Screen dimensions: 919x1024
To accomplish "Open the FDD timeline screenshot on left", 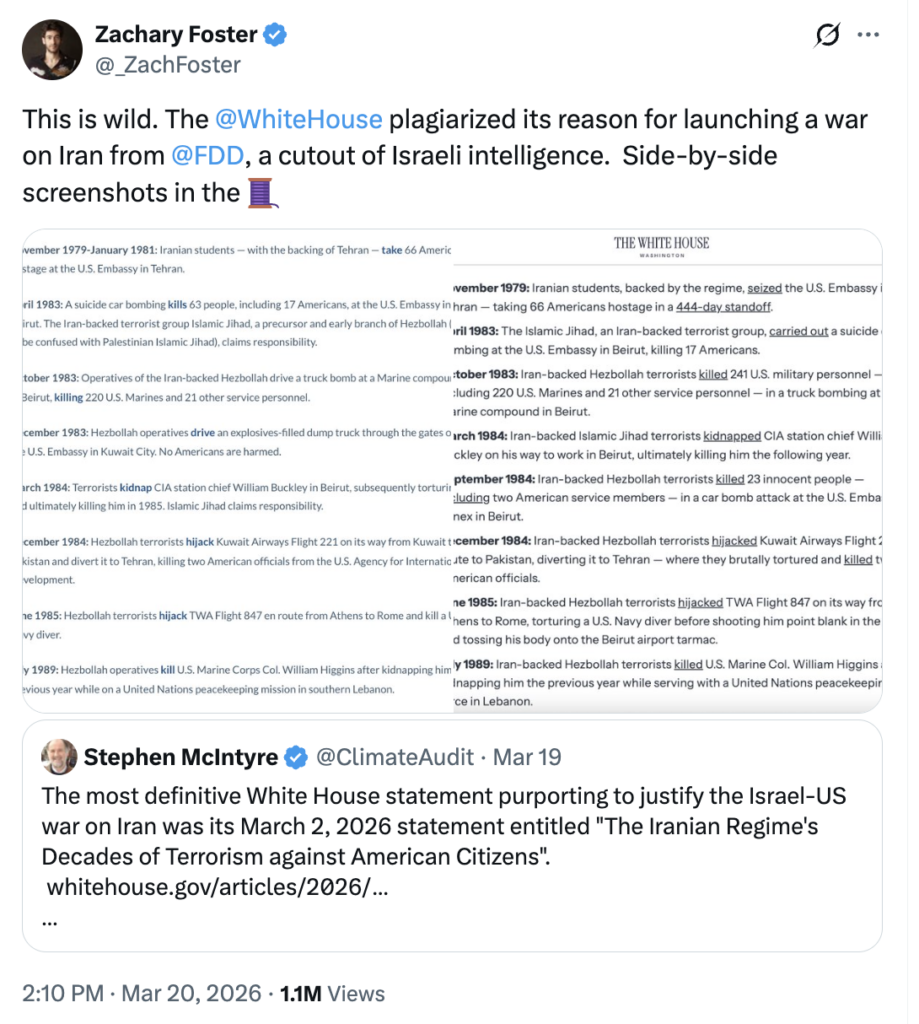I will (x=238, y=470).
